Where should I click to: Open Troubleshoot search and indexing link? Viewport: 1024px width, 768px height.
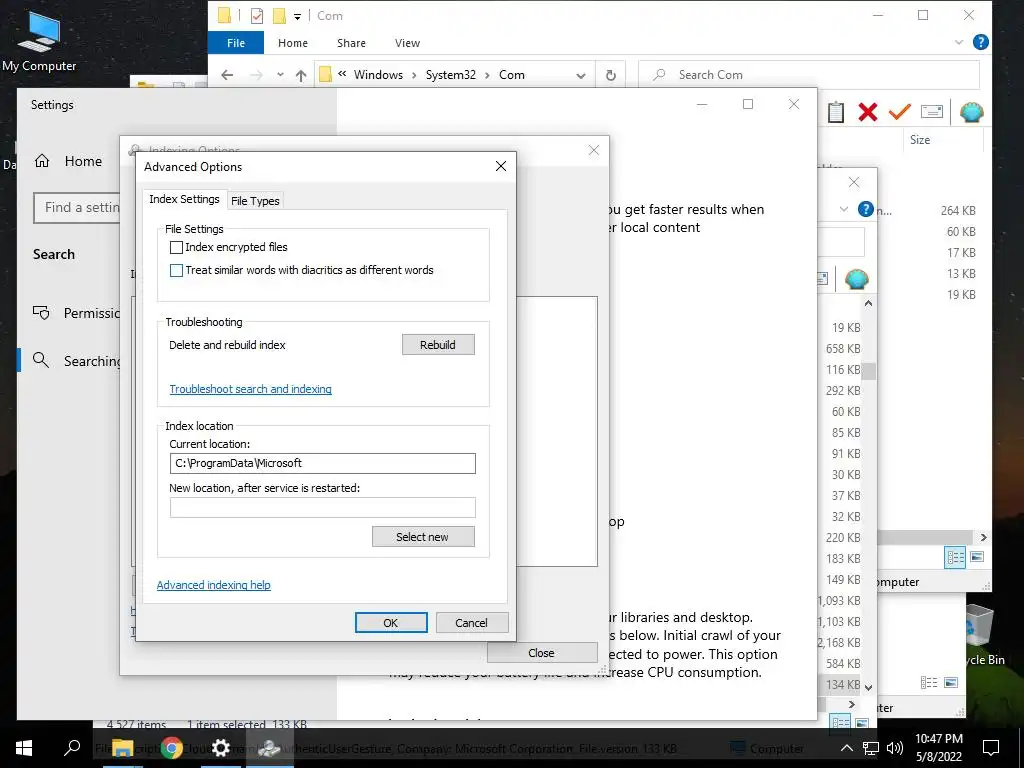tap(251, 389)
